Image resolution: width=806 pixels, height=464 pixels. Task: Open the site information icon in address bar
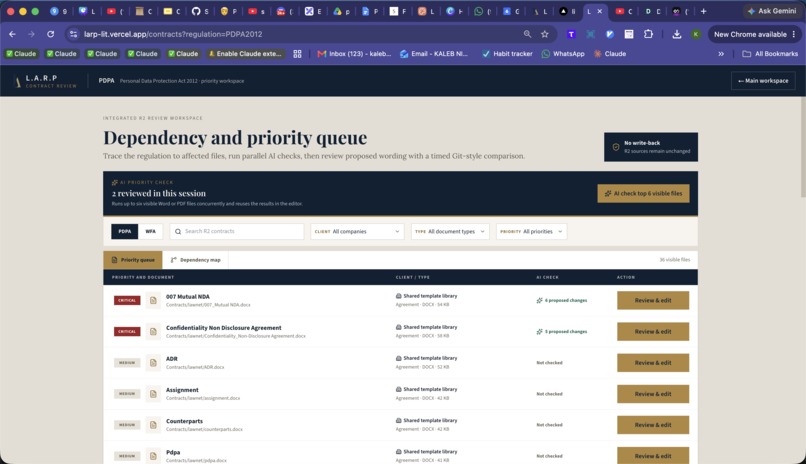(x=74, y=34)
